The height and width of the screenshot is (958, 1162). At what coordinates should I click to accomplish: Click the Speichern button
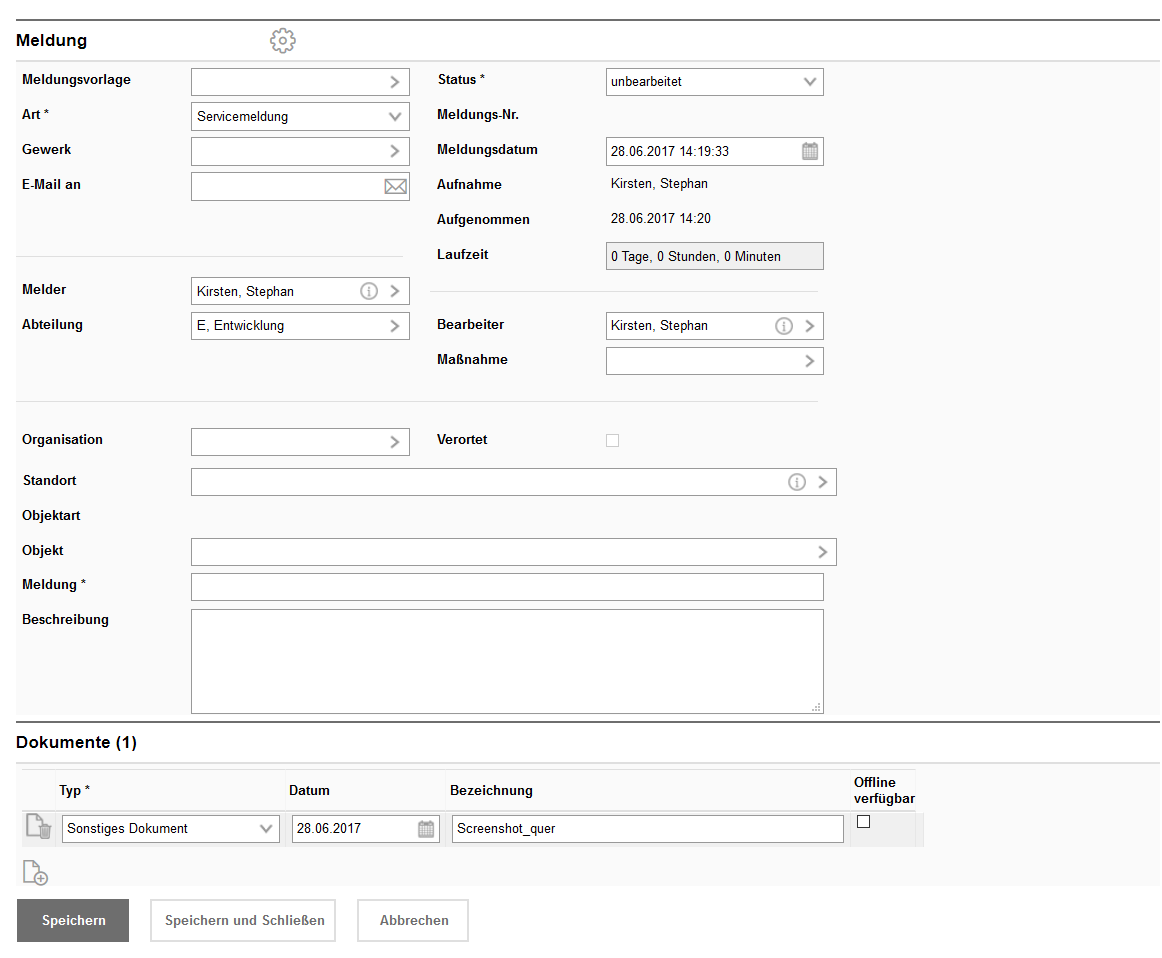tap(73, 920)
